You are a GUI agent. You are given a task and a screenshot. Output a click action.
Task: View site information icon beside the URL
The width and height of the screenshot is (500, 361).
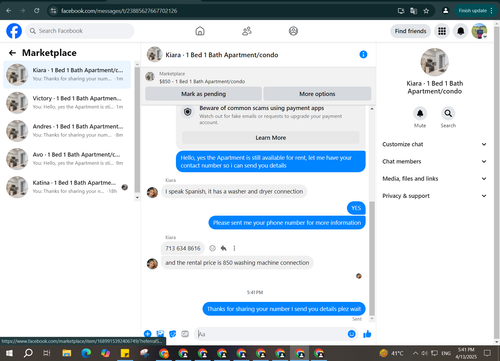pos(53,11)
